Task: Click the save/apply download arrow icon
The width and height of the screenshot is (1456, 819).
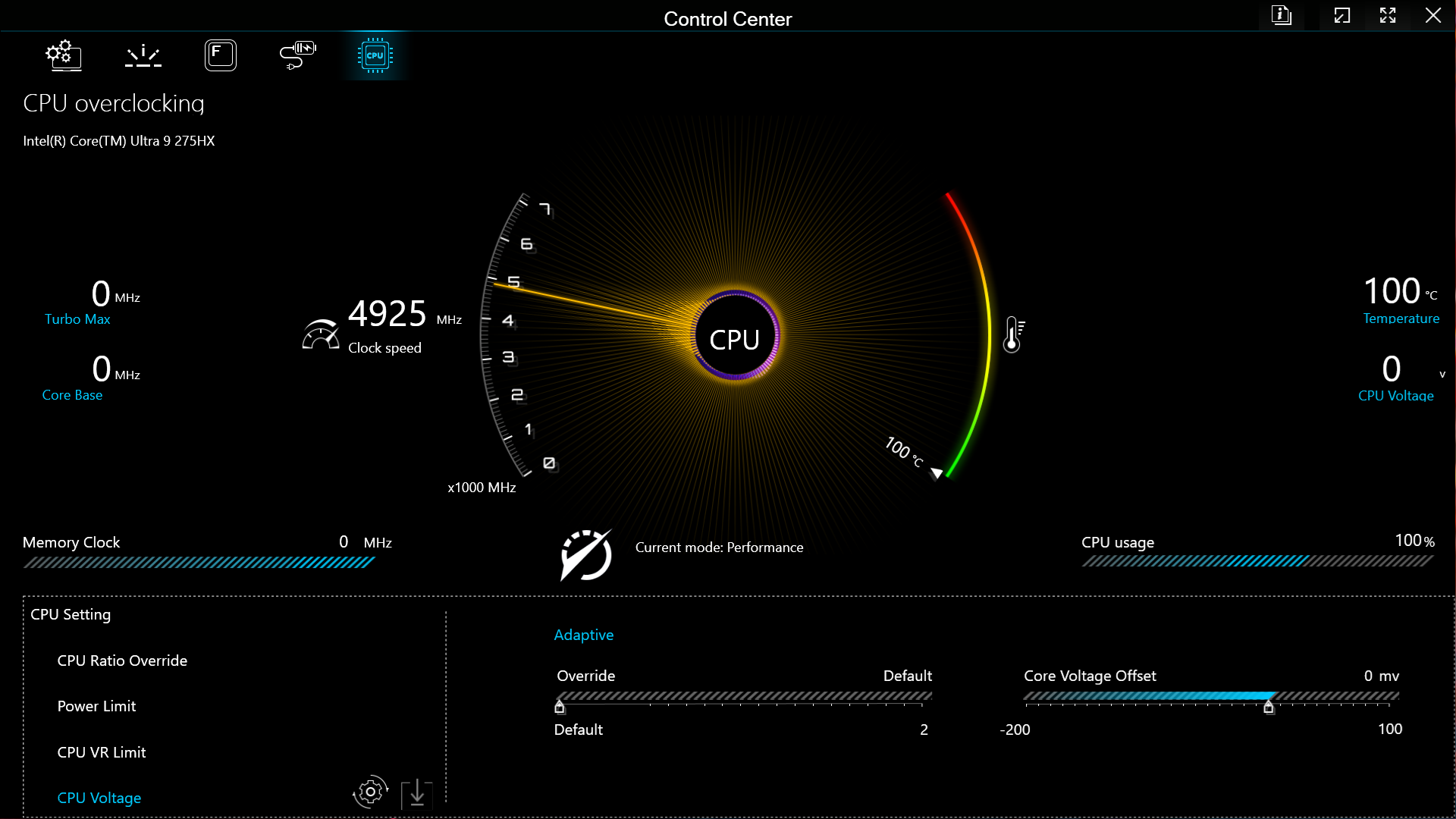Action: (416, 793)
